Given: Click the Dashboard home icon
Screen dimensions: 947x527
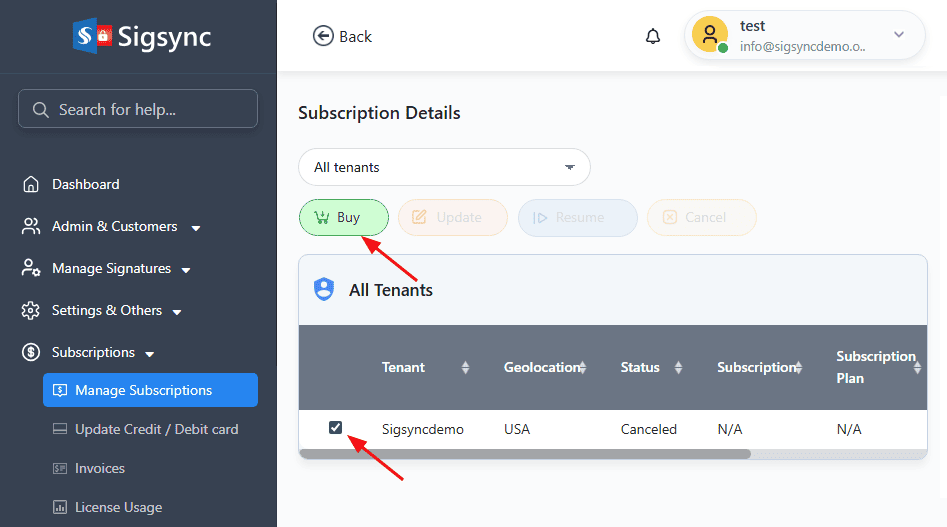Looking at the screenshot, I should coord(31,185).
